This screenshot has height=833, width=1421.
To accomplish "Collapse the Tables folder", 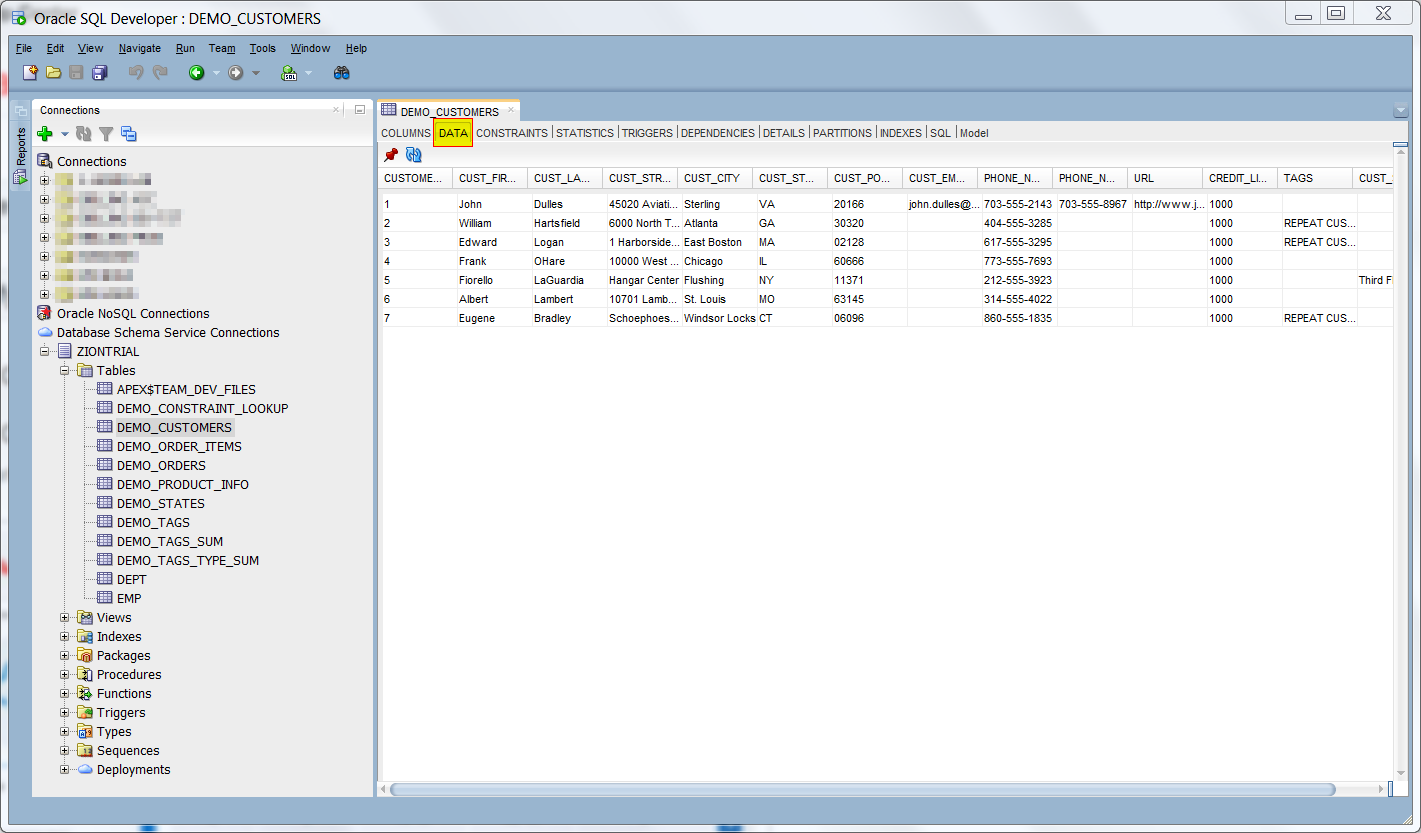I will (x=65, y=371).
